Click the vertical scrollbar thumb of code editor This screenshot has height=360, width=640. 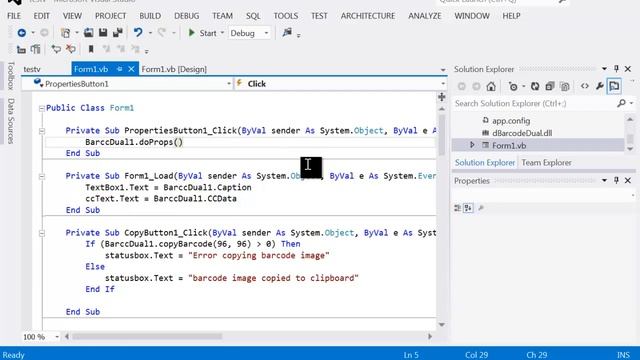pos(442,136)
